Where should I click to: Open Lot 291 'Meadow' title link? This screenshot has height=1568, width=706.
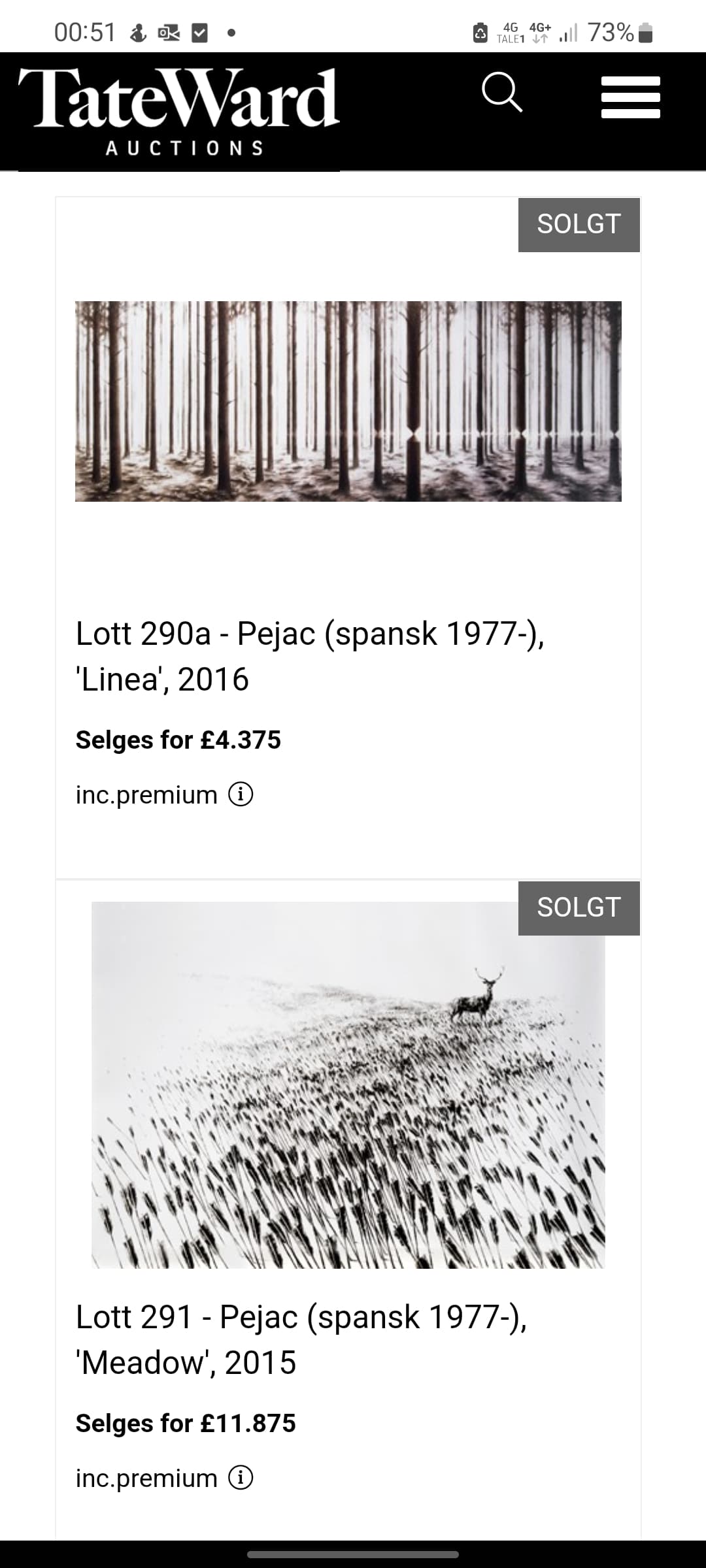tap(301, 1339)
